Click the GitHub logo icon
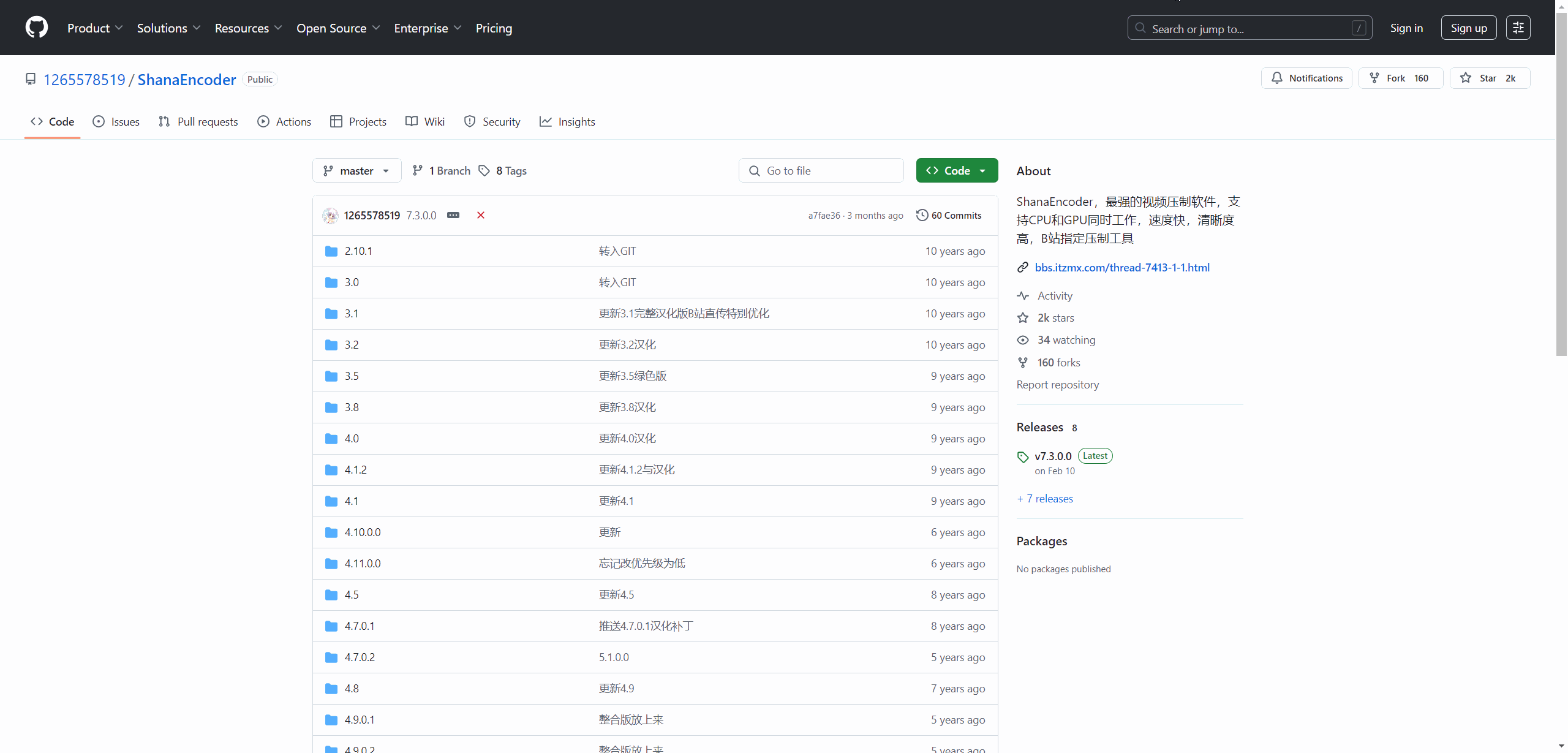The width and height of the screenshot is (1568, 753). (x=37, y=28)
